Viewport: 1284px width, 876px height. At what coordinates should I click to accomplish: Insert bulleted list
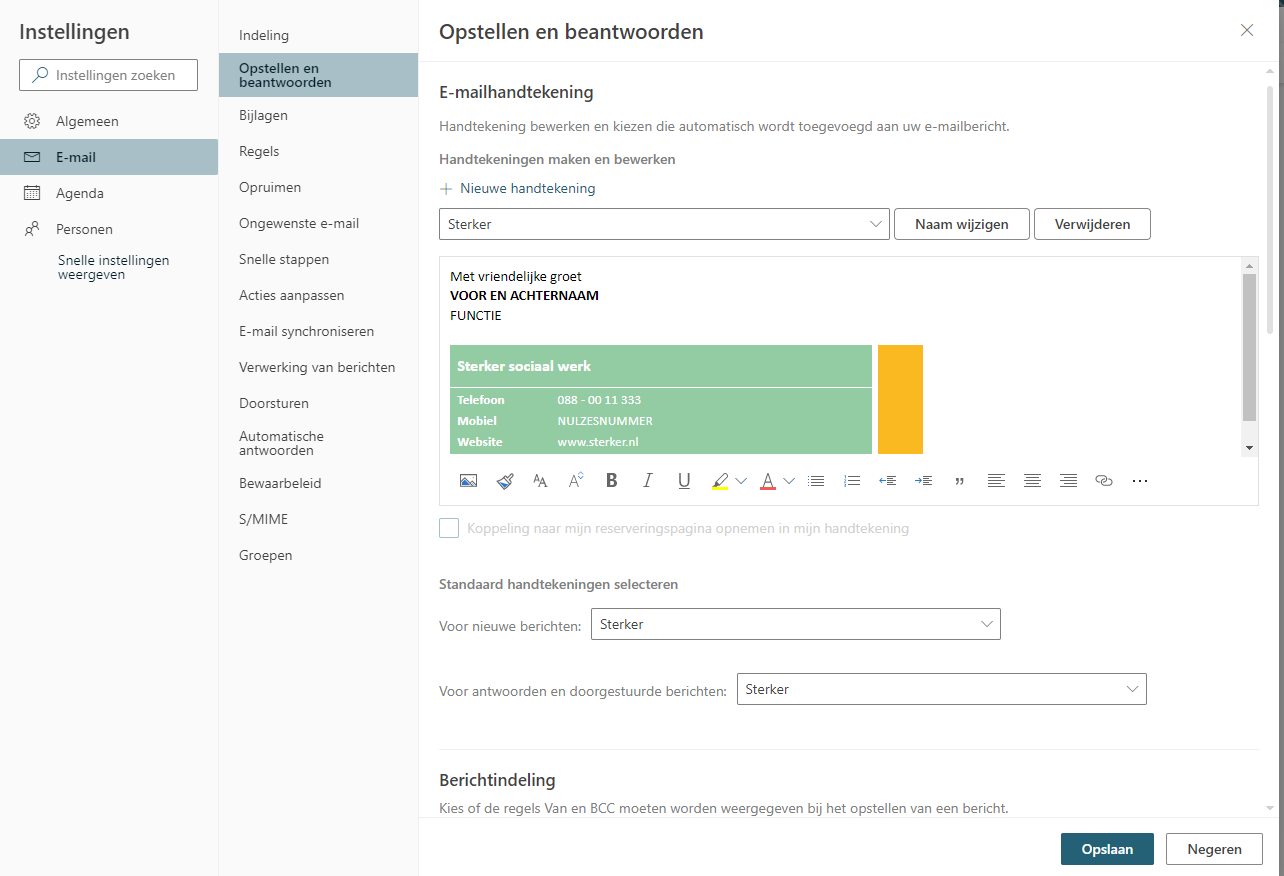(816, 481)
